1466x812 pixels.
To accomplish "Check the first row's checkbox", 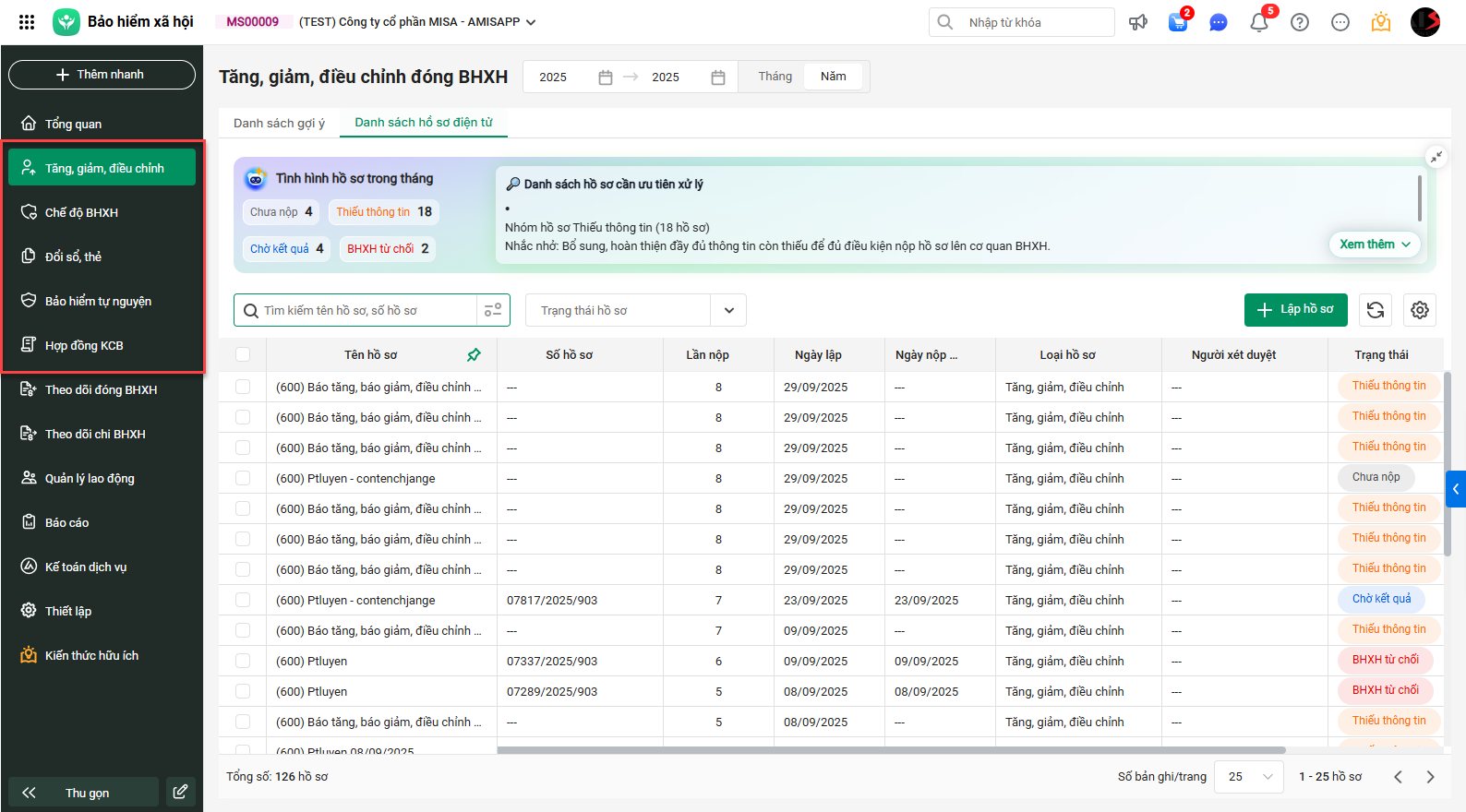I will [243, 387].
